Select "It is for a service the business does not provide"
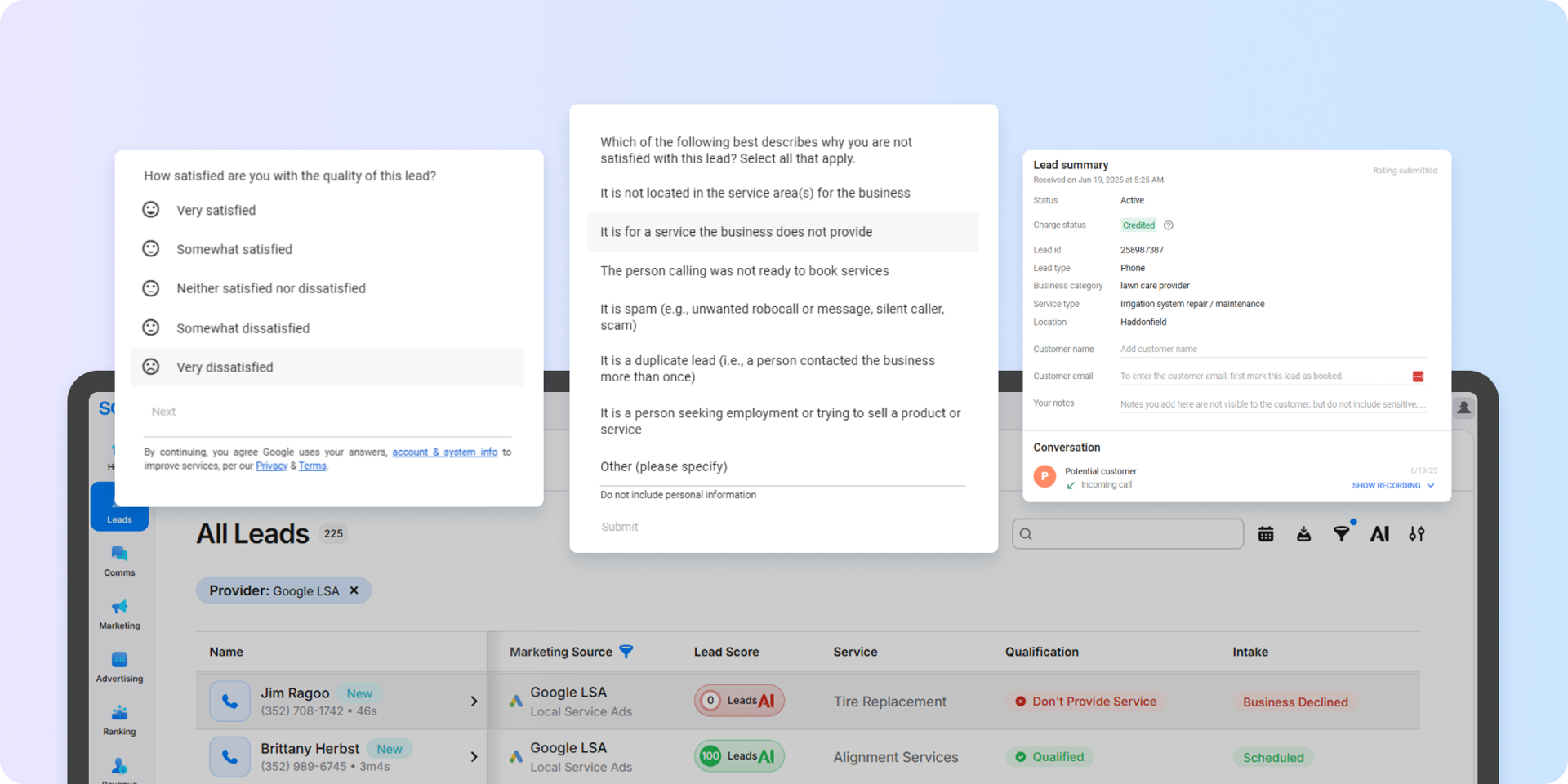 [736, 232]
